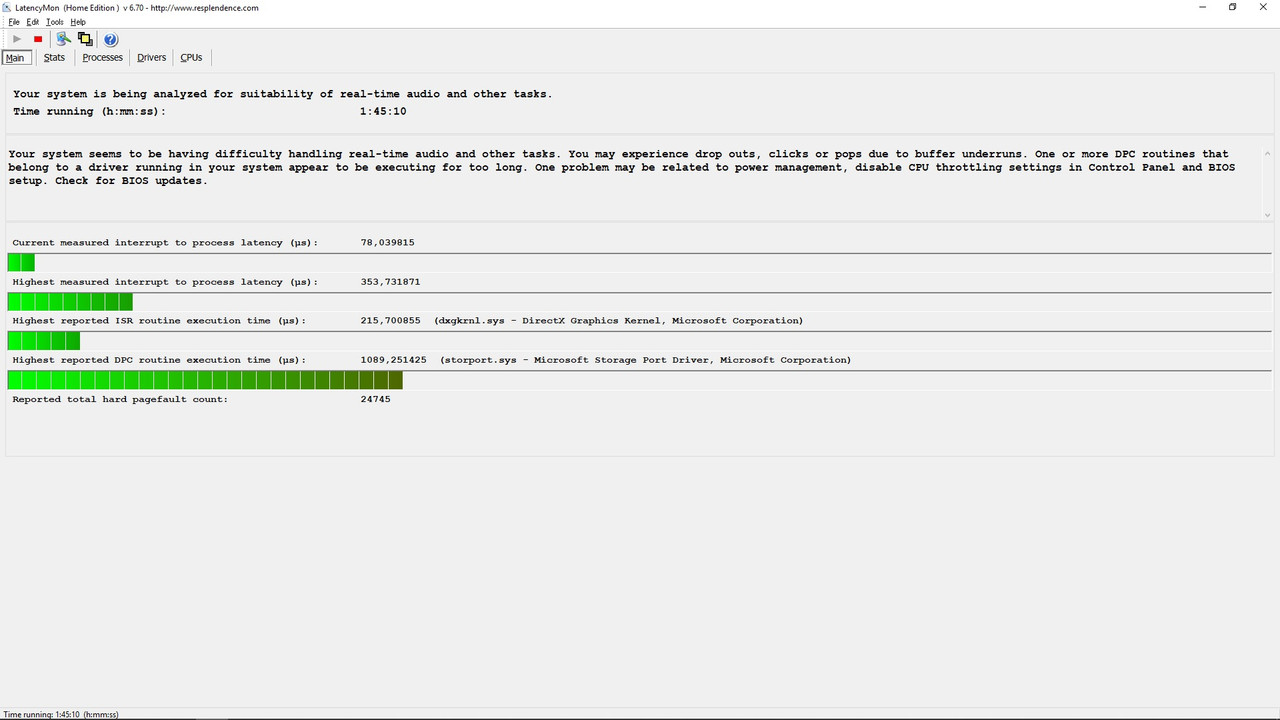This screenshot has height=720, width=1280.
Task: Click 'Current measured interrupt to process latency' label
Action: (x=165, y=243)
